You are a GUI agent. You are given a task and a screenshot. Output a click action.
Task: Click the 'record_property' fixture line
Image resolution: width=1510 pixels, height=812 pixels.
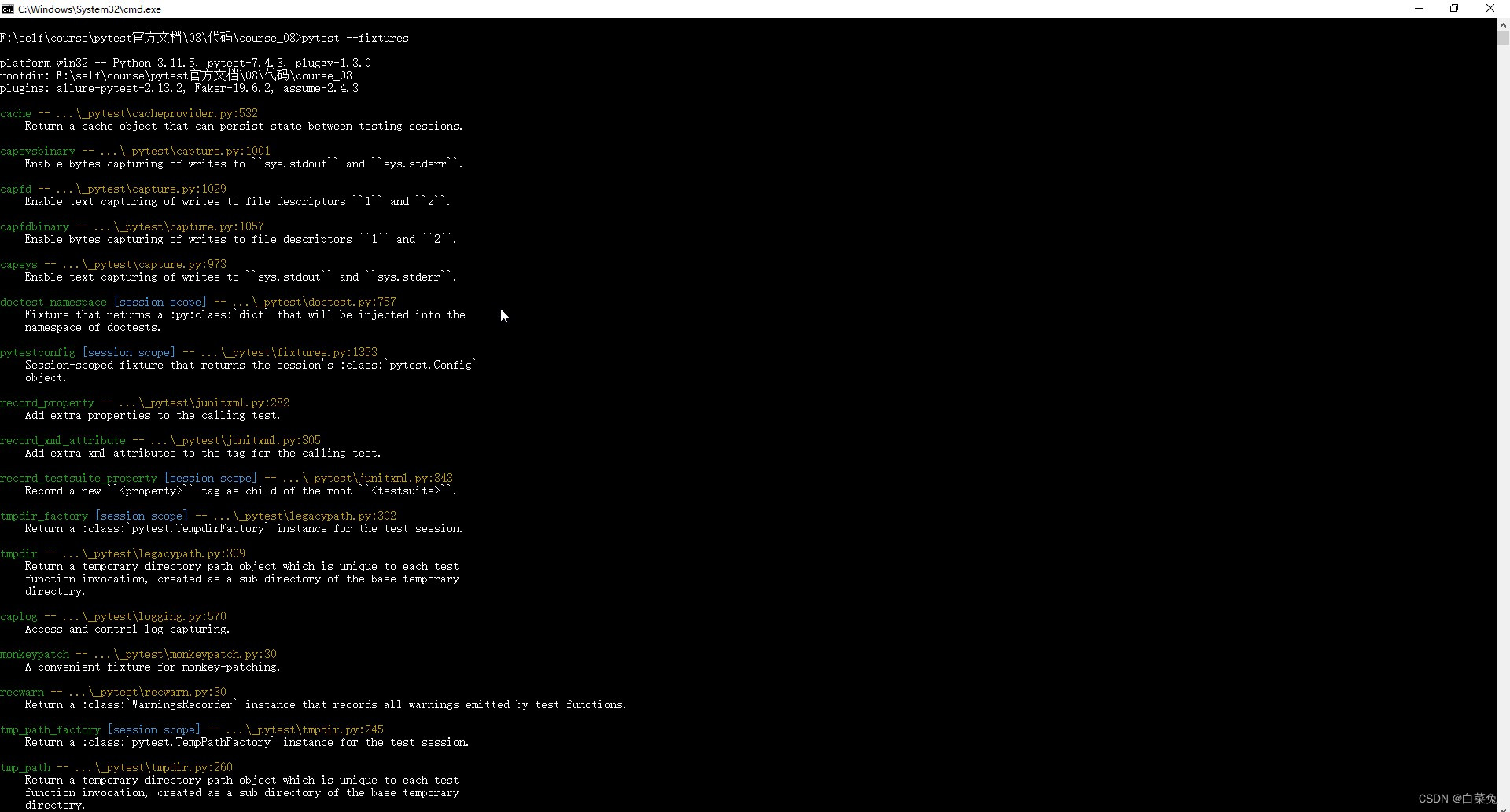click(x=145, y=402)
